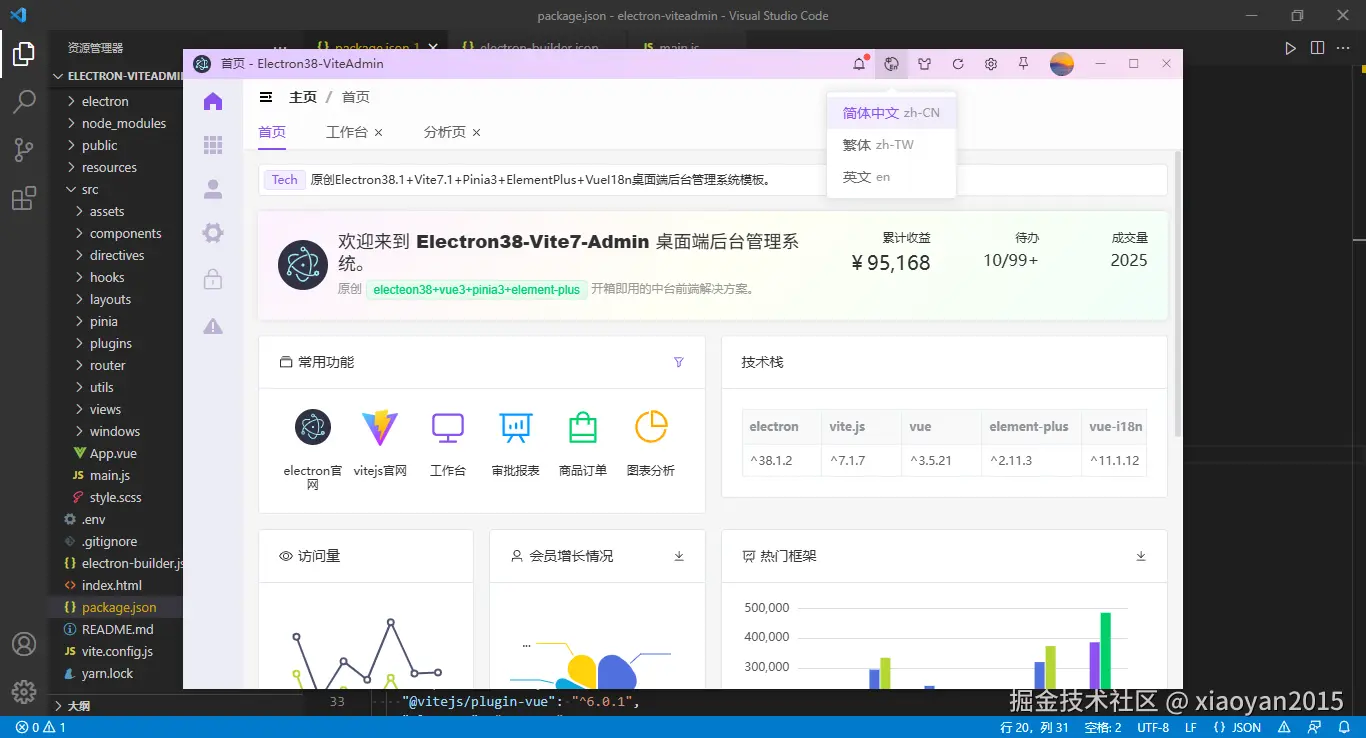Open VS Code Manage gear icon

click(x=24, y=692)
